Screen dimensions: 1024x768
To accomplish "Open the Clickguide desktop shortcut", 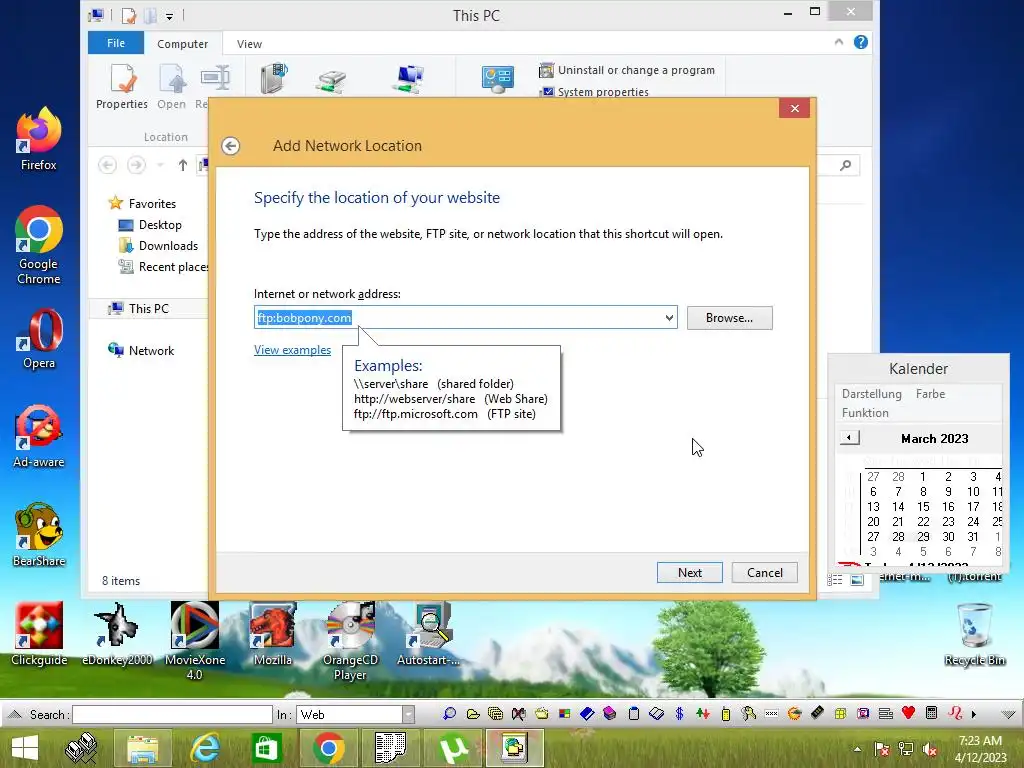I will tap(39, 634).
